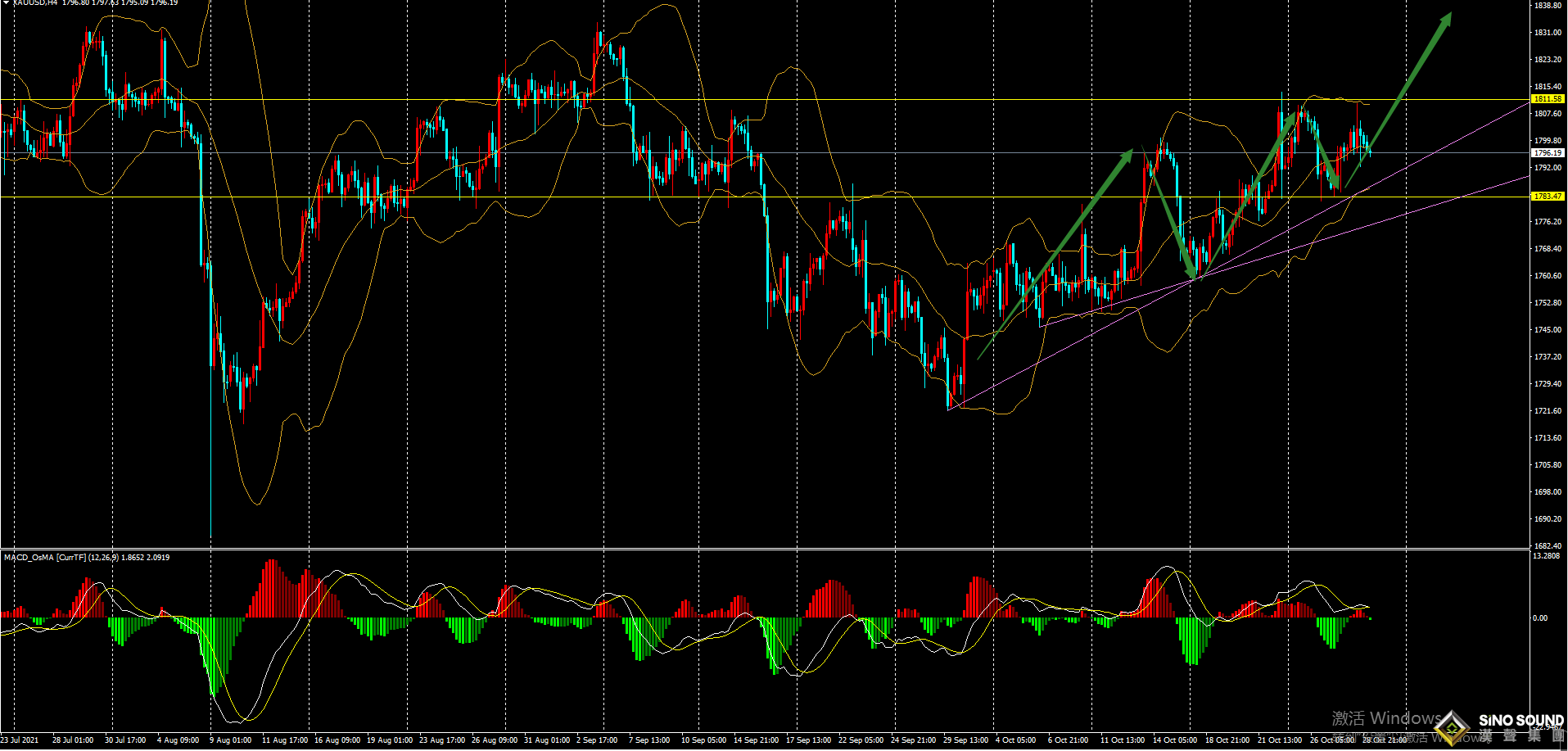Click the 4 Oct 05:00 time axis label
1568x751 pixels.
(x=1015, y=740)
